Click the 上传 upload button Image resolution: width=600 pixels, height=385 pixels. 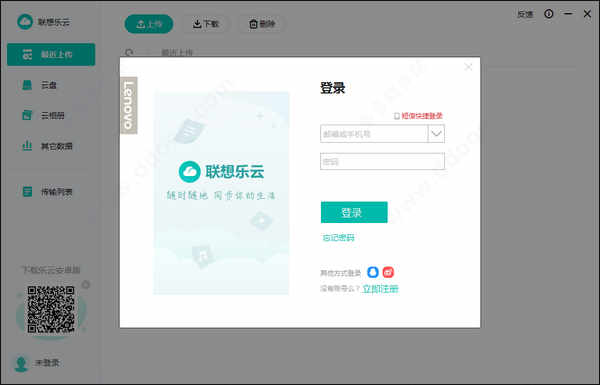149,24
